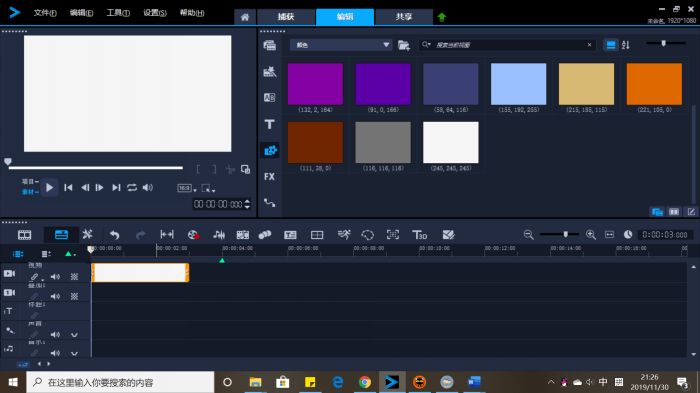Mute the video track speaker icon
The height and width of the screenshot is (393, 700).
55,277
